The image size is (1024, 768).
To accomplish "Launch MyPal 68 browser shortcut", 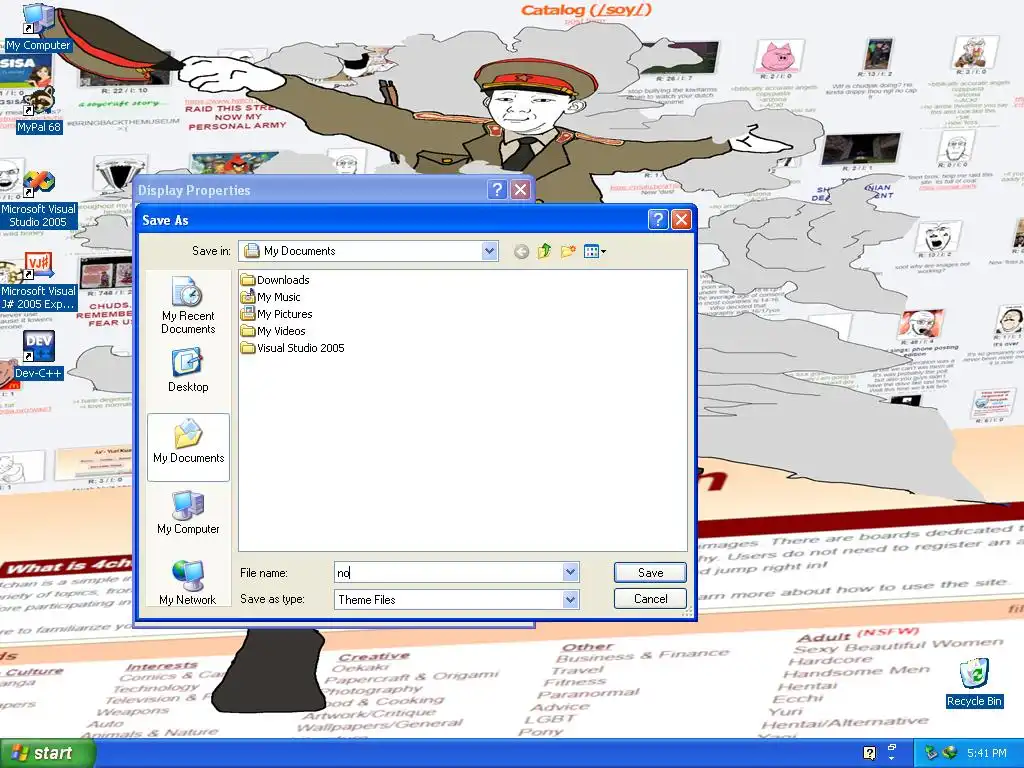I will click(39, 111).
